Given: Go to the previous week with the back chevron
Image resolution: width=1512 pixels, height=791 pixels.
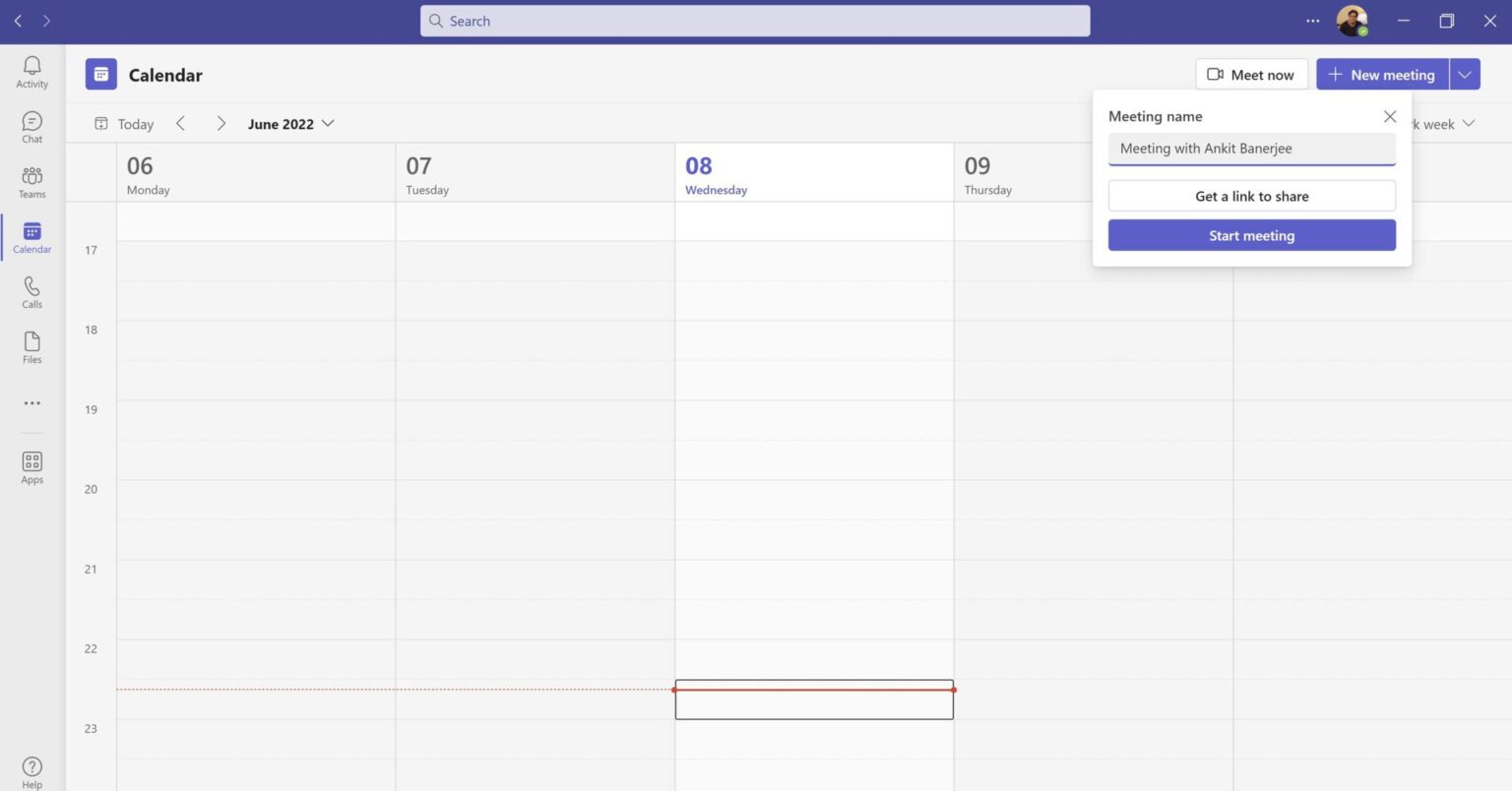Looking at the screenshot, I should (x=181, y=123).
